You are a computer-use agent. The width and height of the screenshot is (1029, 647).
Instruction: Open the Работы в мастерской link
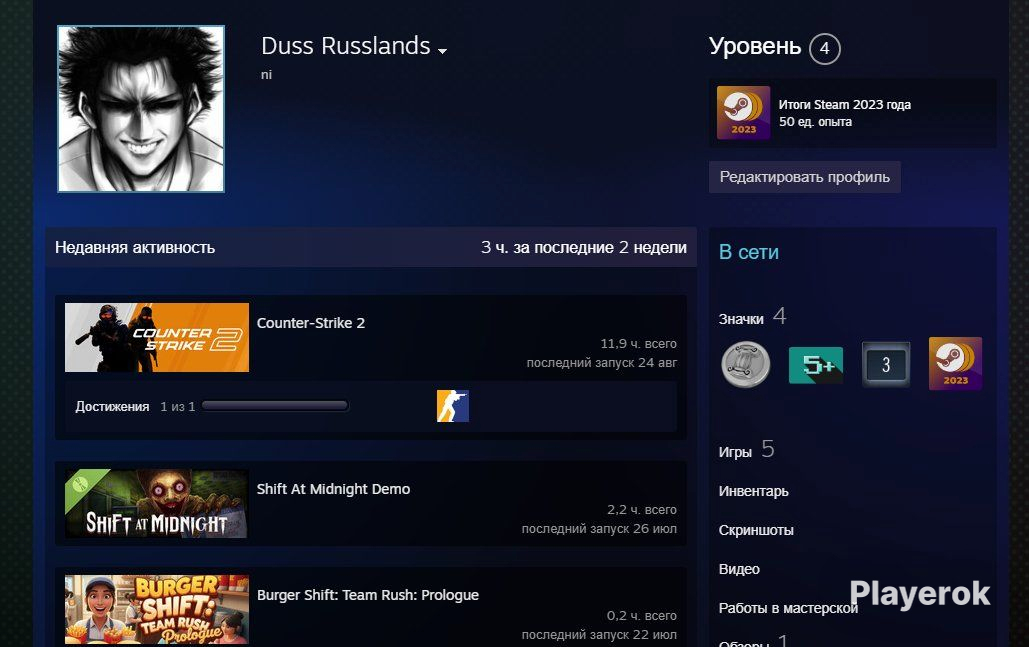point(788,608)
